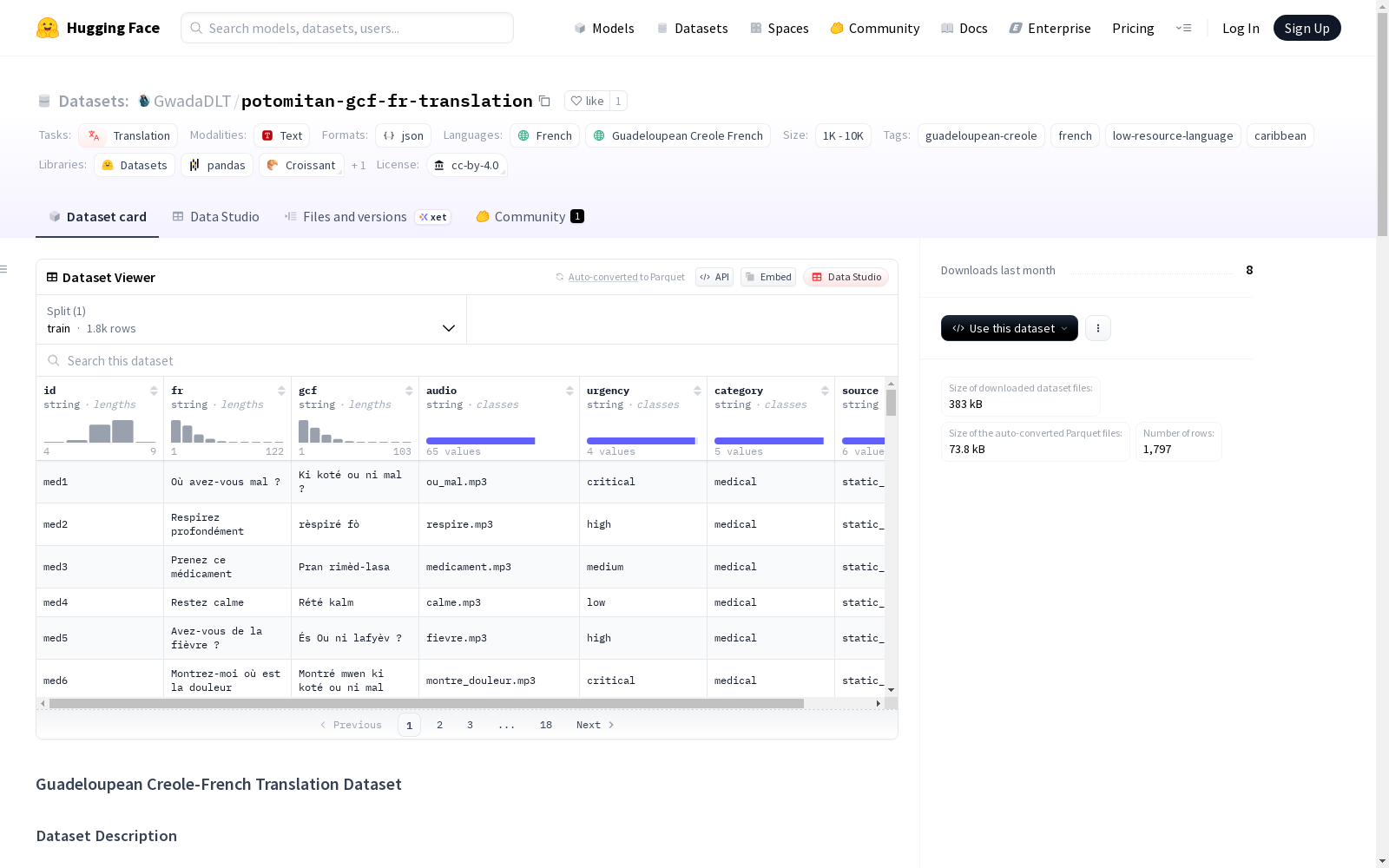Click the Text modality tag

pos(282,135)
